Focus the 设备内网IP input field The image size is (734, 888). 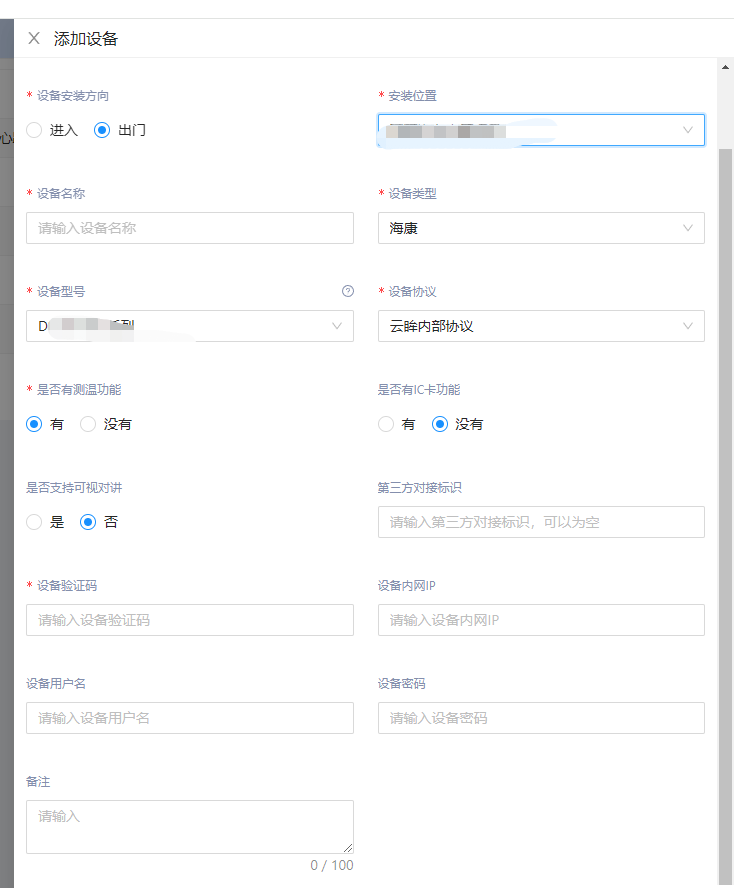[540, 620]
